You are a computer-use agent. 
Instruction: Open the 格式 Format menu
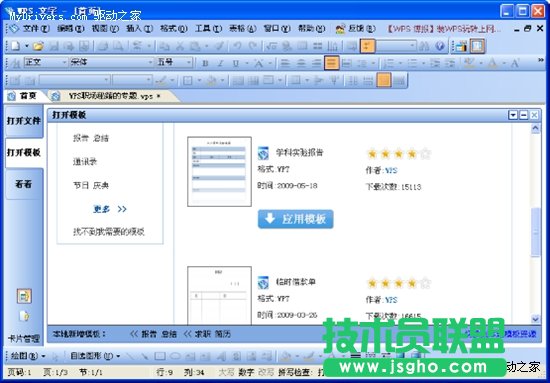pyautogui.click(x=174, y=29)
